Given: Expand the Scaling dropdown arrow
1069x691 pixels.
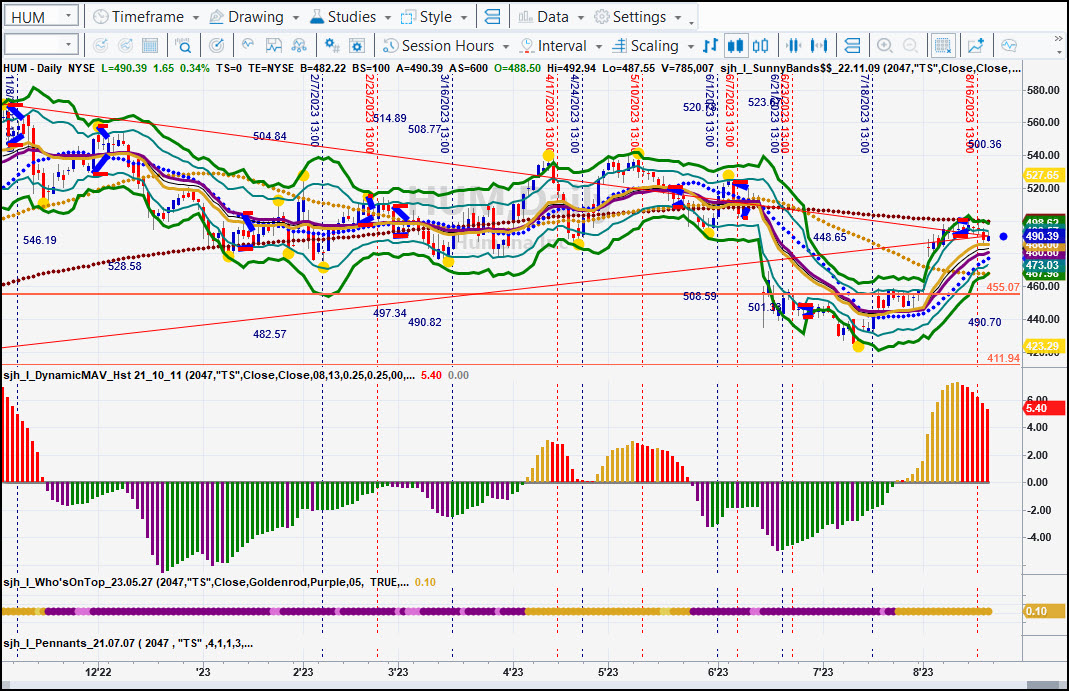Looking at the screenshot, I should [691, 46].
